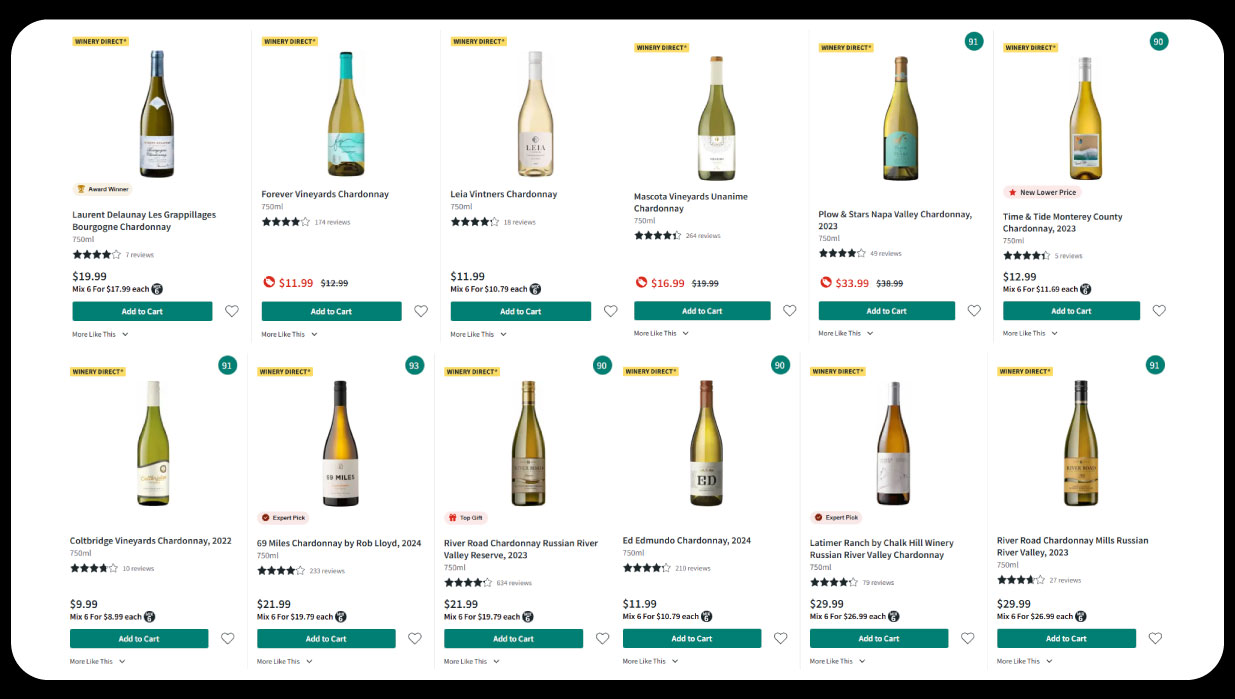Open More Like This under Latimer Ranch
1235x699 pixels.
pyautogui.click(x=837, y=661)
